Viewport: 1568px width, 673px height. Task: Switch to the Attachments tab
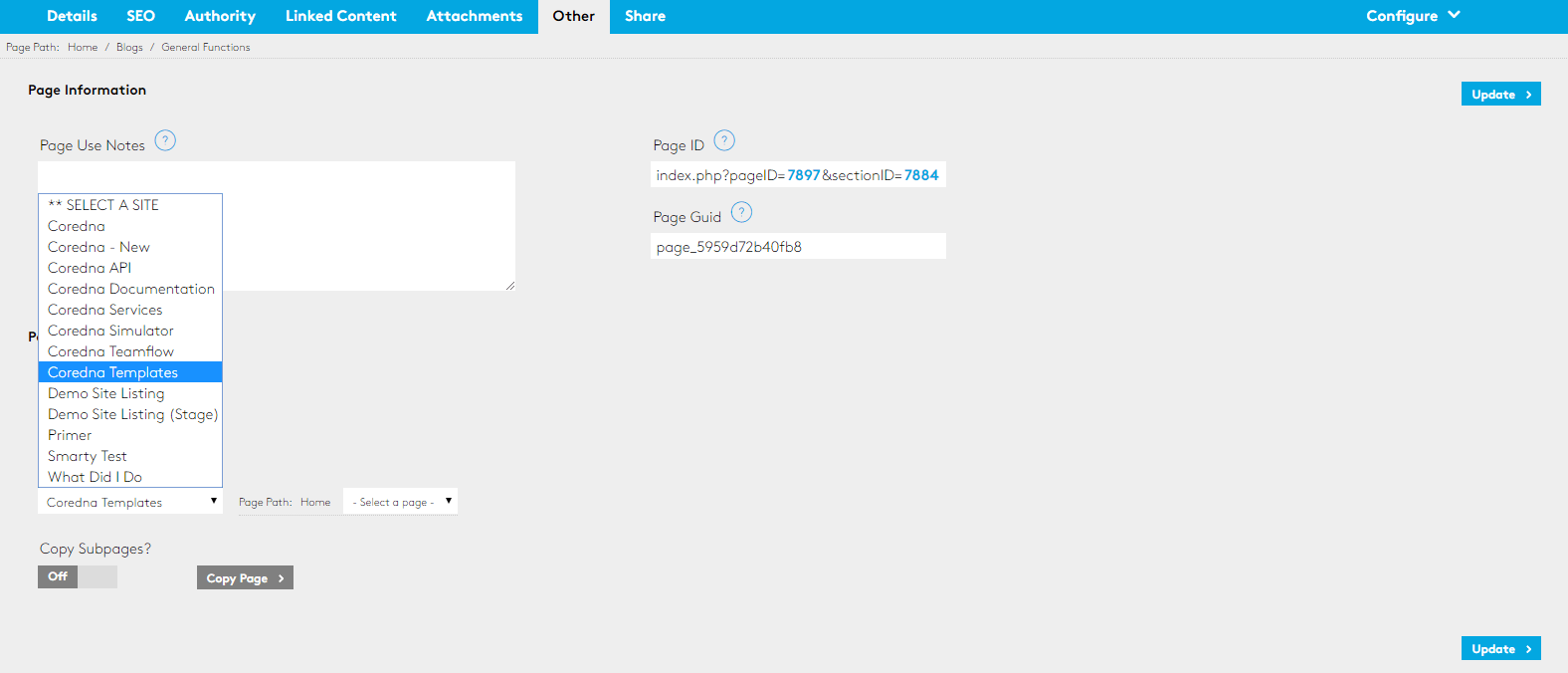(475, 16)
